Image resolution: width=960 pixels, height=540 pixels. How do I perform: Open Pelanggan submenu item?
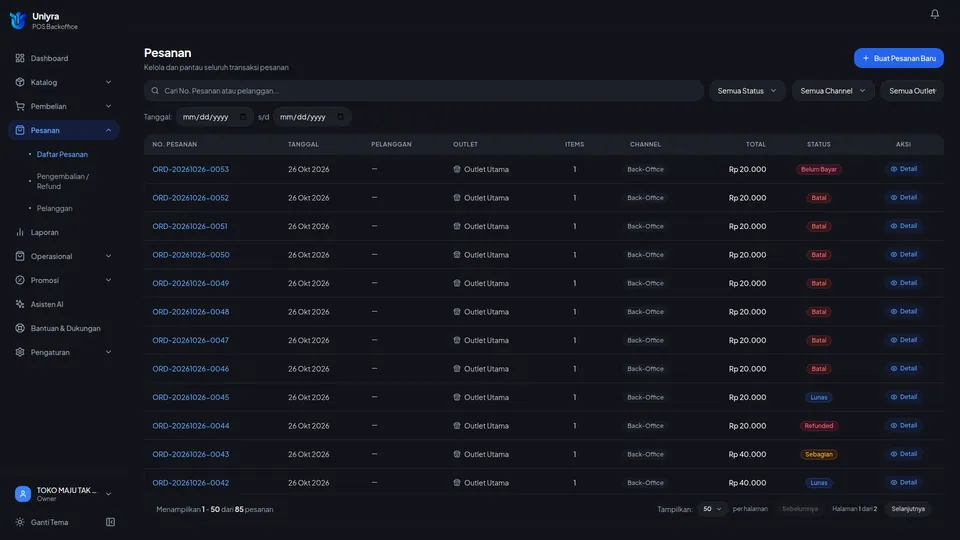(54, 208)
